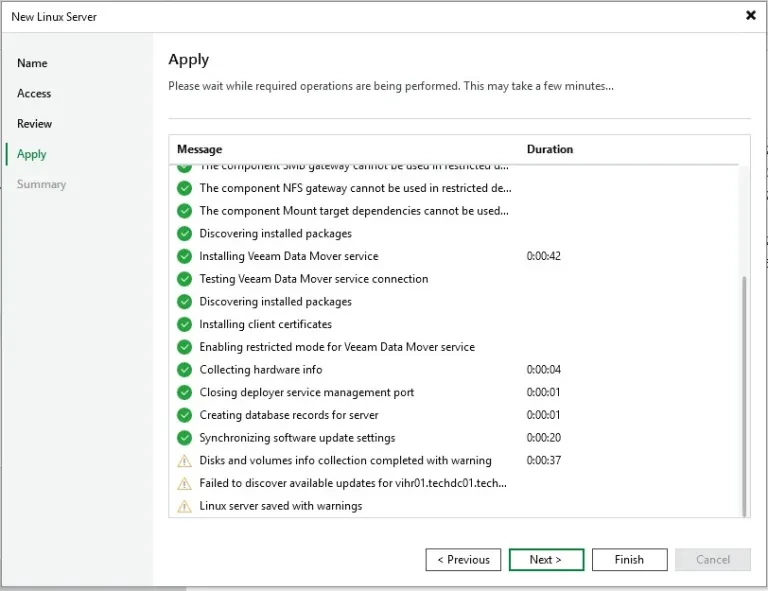Click the Finish button
This screenshot has width=768, height=591.
point(629,560)
